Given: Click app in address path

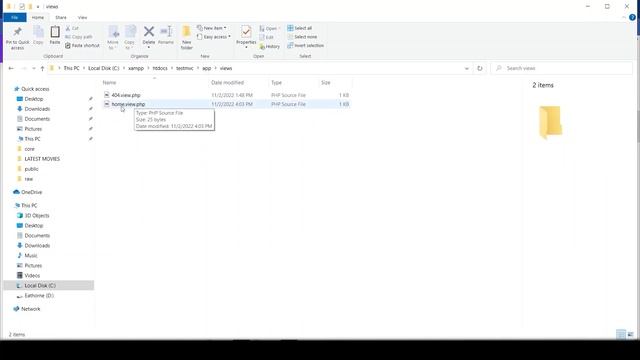Looking at the screenshot, I should pos(207,69).
